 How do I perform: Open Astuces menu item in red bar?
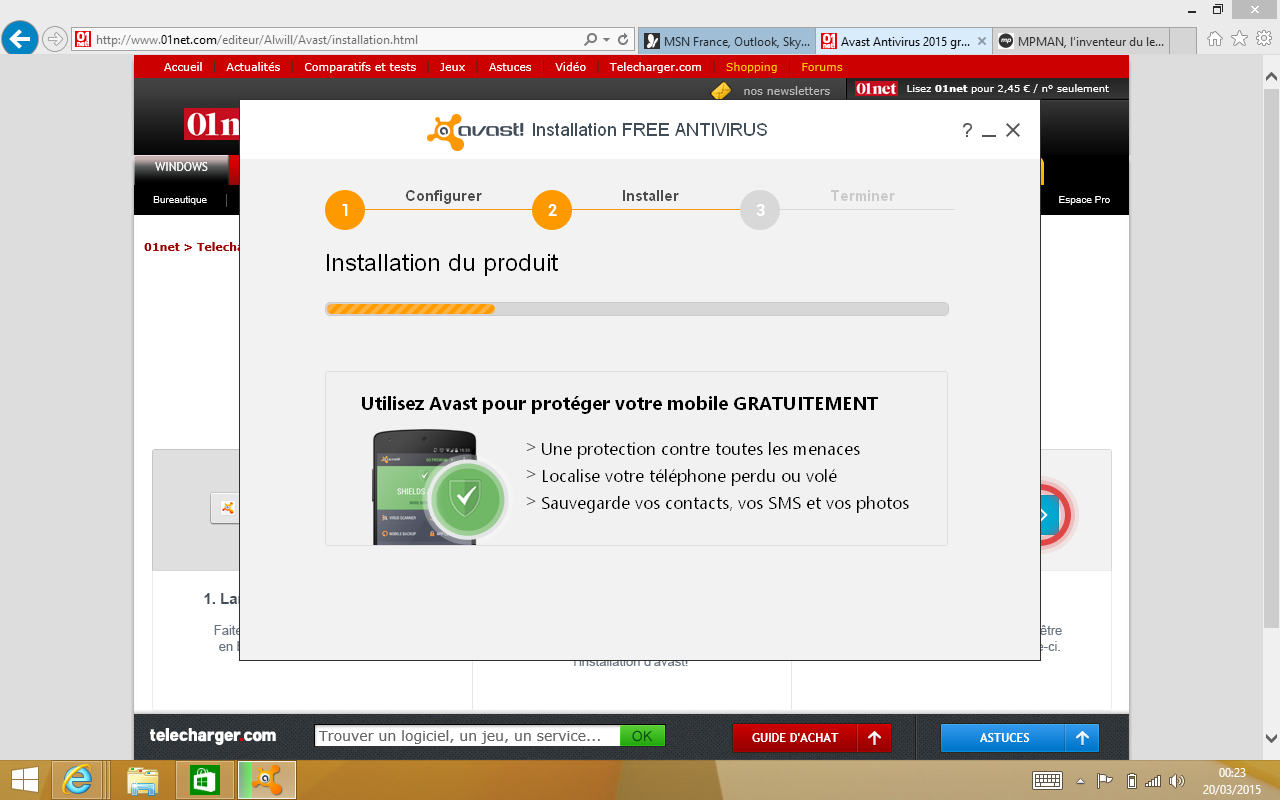click(x=510, y=67)
